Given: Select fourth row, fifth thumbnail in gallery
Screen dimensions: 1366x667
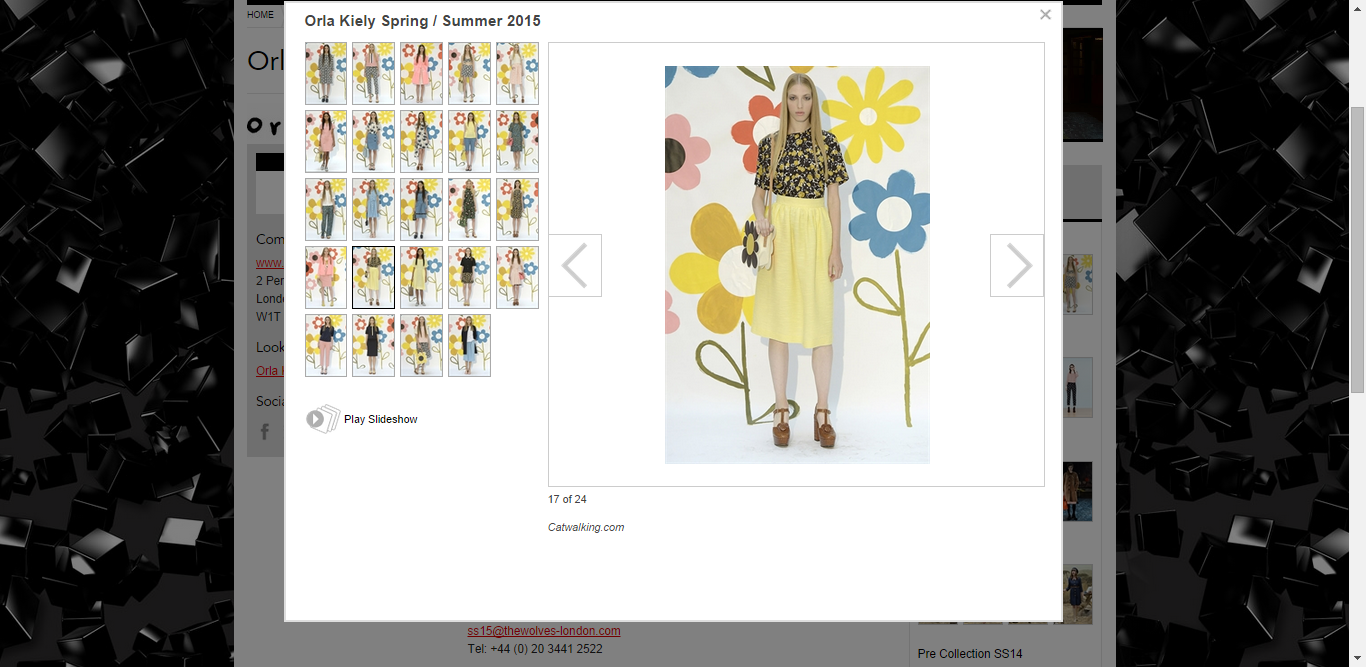Looking at the screenshot, I should point(517,277).
